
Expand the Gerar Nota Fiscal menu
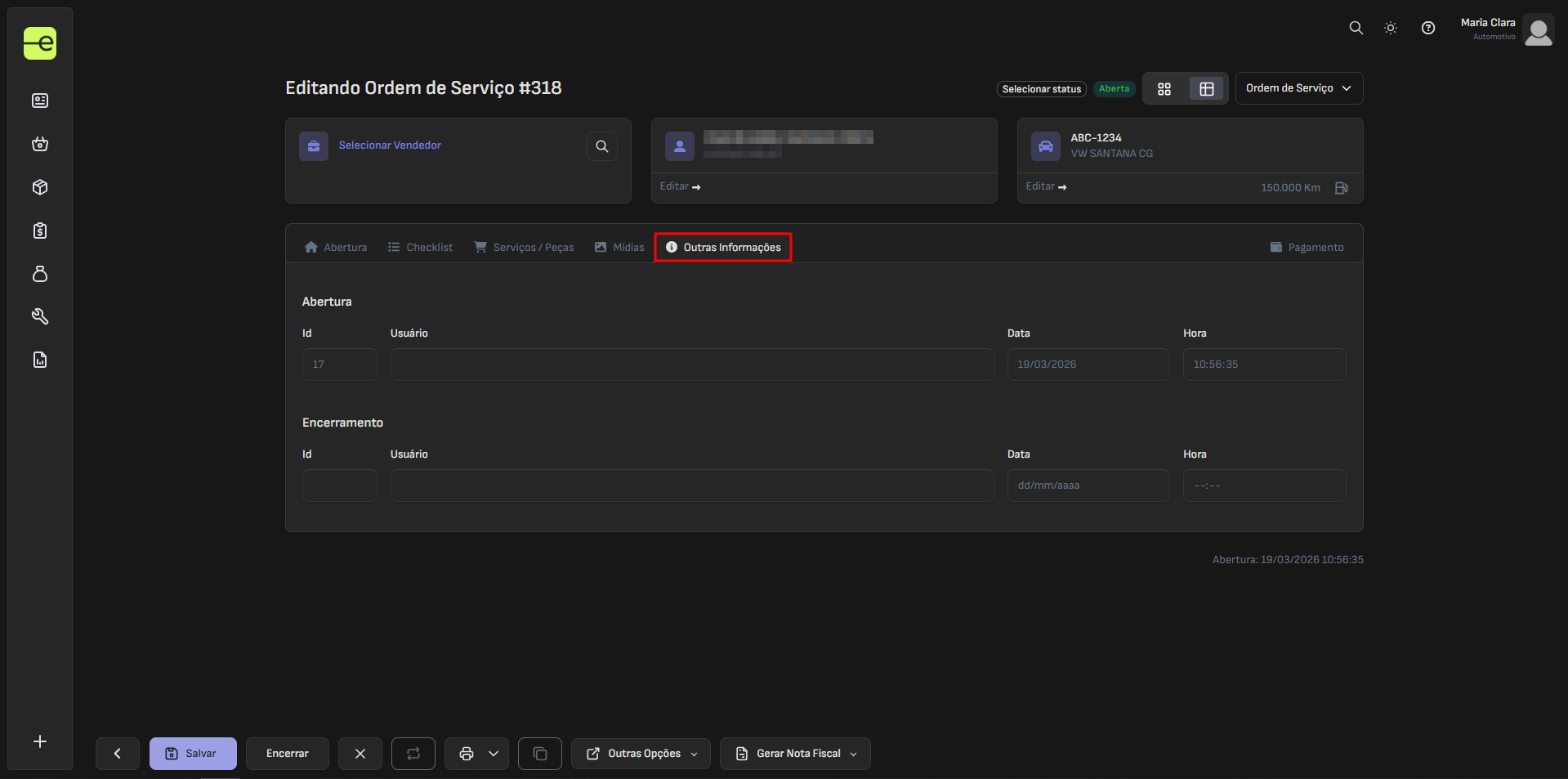tap(795, 754)
